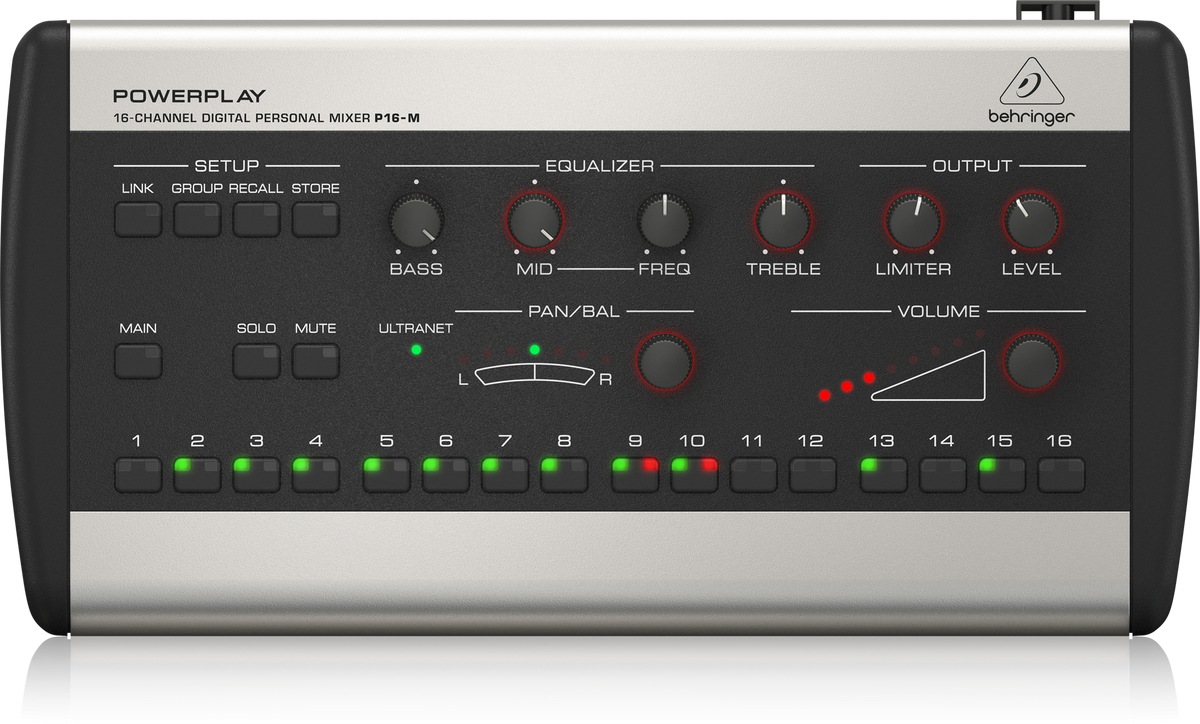
Task: Click the TREBLE equalizer knob
Action: pyautogui.click(x=783, y=222)
